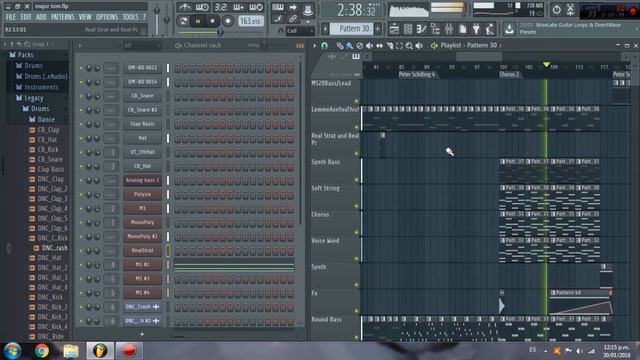
Task: Open the project info document icon
Action: (x=462, y=29)
